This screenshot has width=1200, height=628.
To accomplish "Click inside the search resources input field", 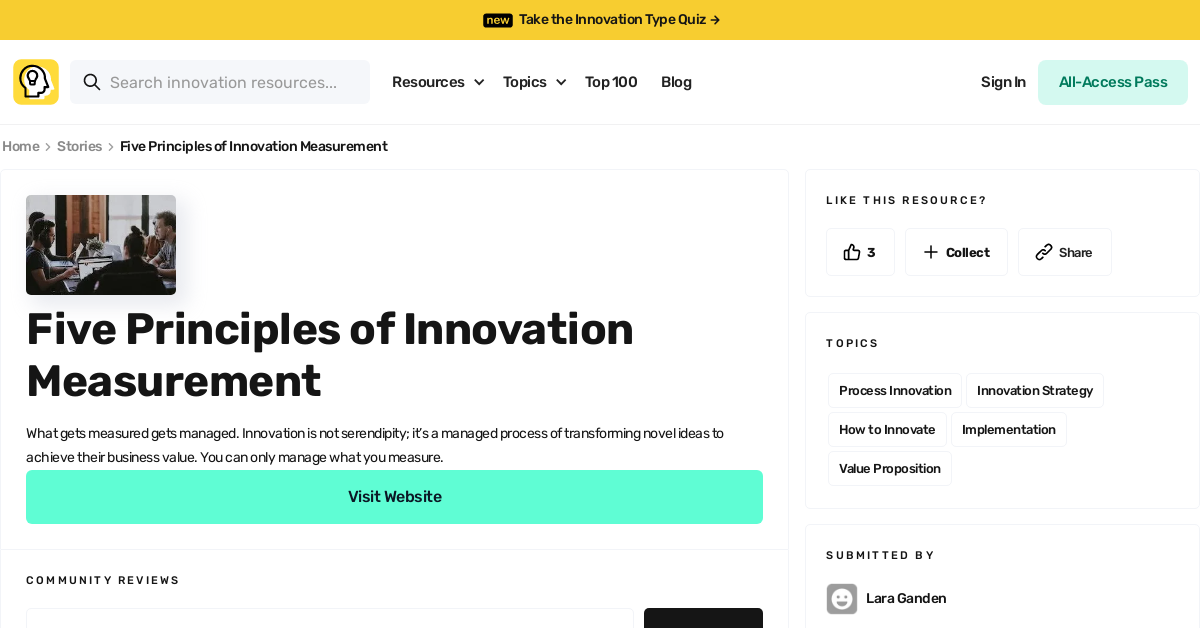I will click(230, 82).
